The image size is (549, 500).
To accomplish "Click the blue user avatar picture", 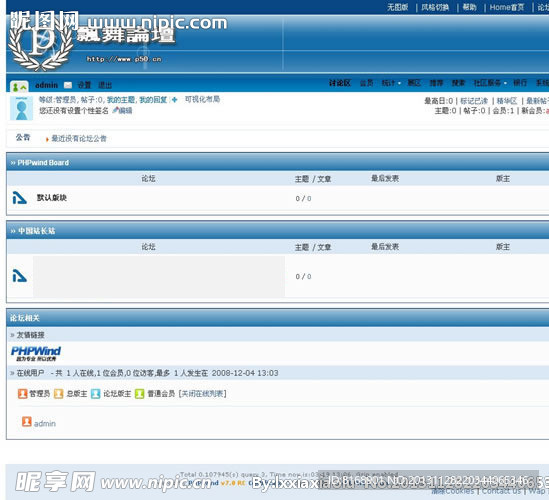I will tap(21, 109).
